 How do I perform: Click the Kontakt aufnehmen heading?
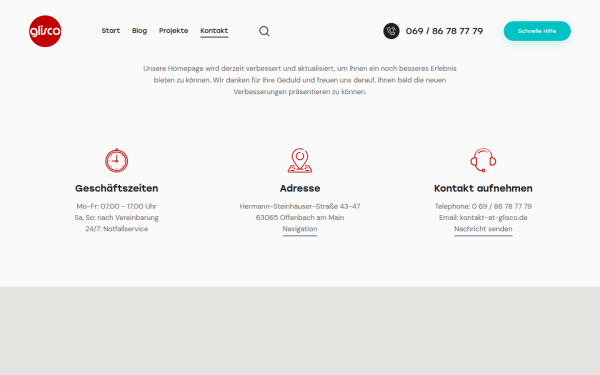483,188
